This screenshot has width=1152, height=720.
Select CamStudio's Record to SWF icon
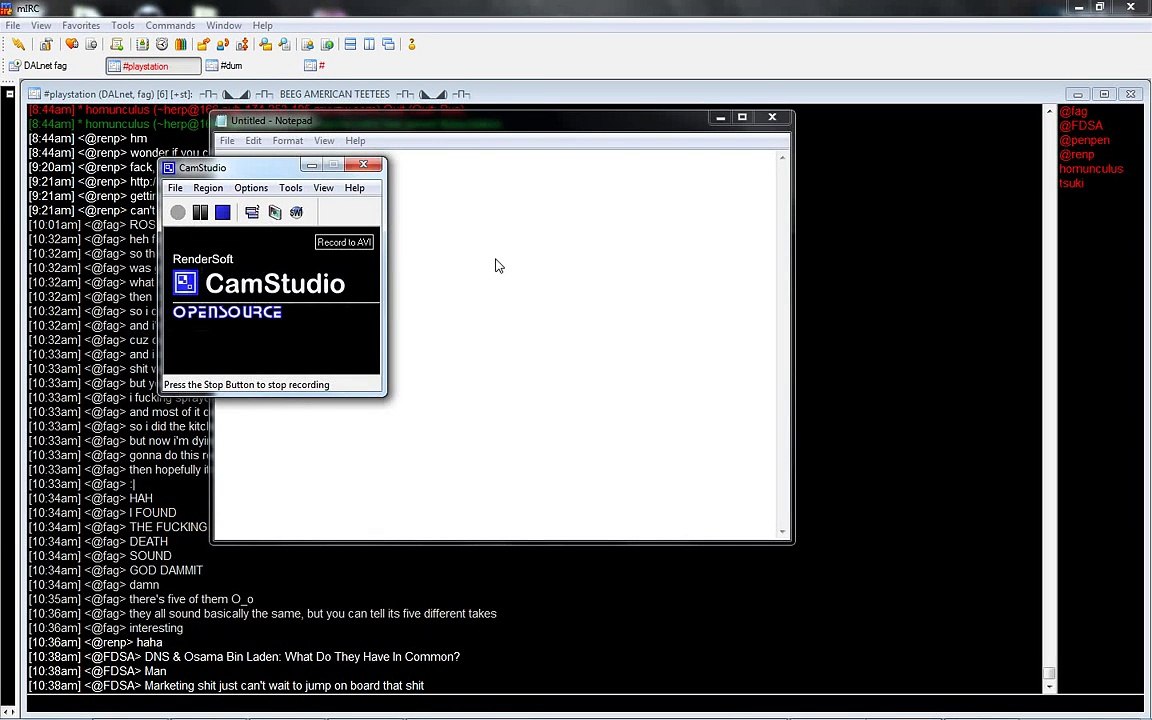pos(296,212)
